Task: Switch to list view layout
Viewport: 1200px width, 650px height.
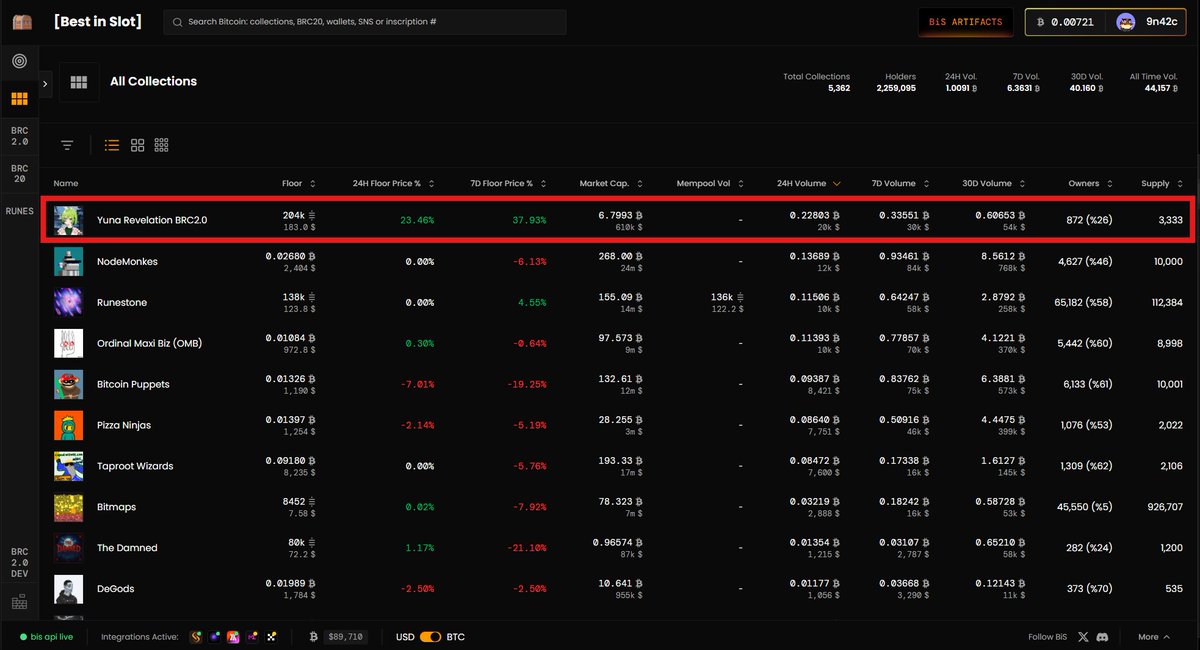Action: tap(112, 145)
